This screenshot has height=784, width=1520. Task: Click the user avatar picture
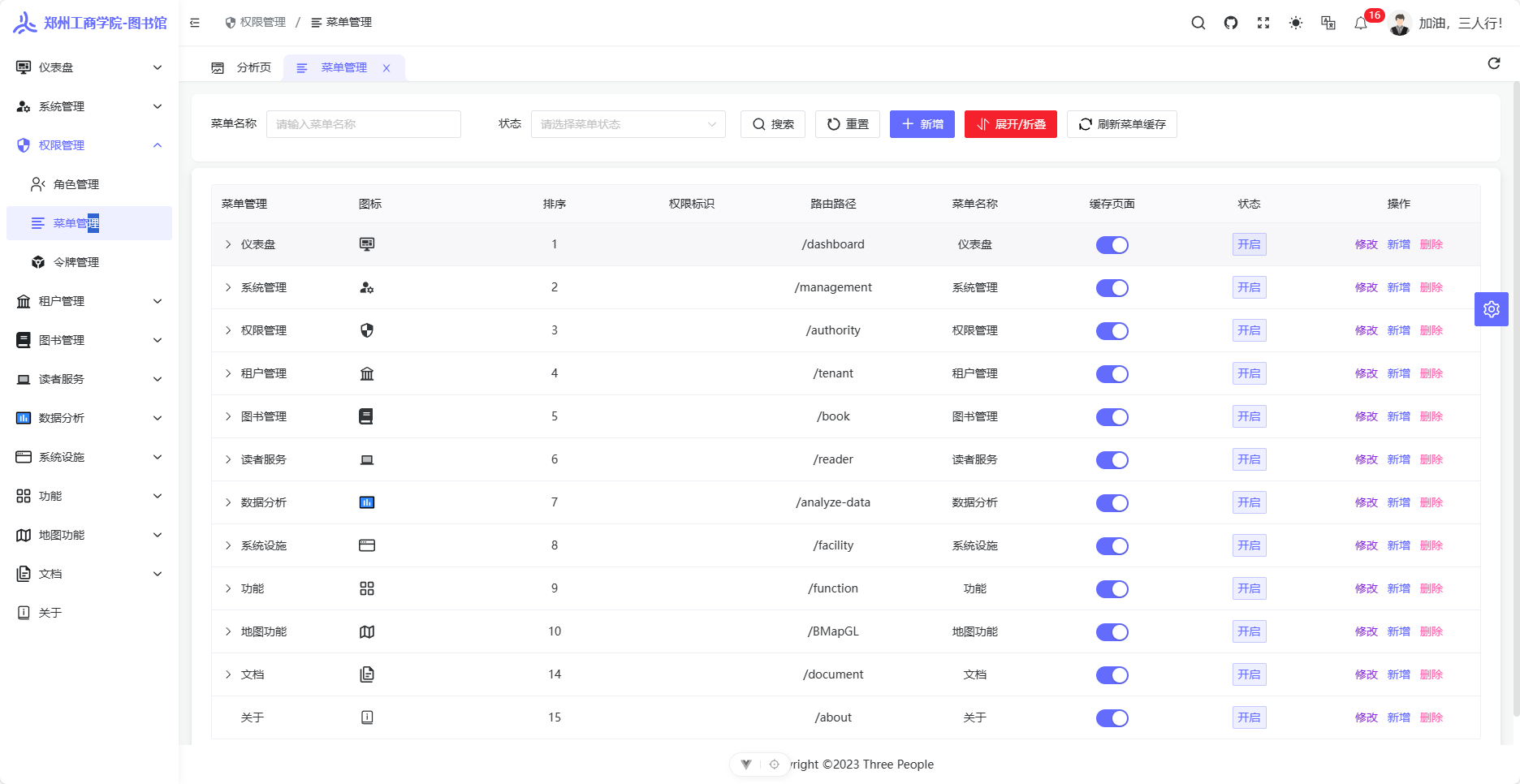coord(1399,24)
